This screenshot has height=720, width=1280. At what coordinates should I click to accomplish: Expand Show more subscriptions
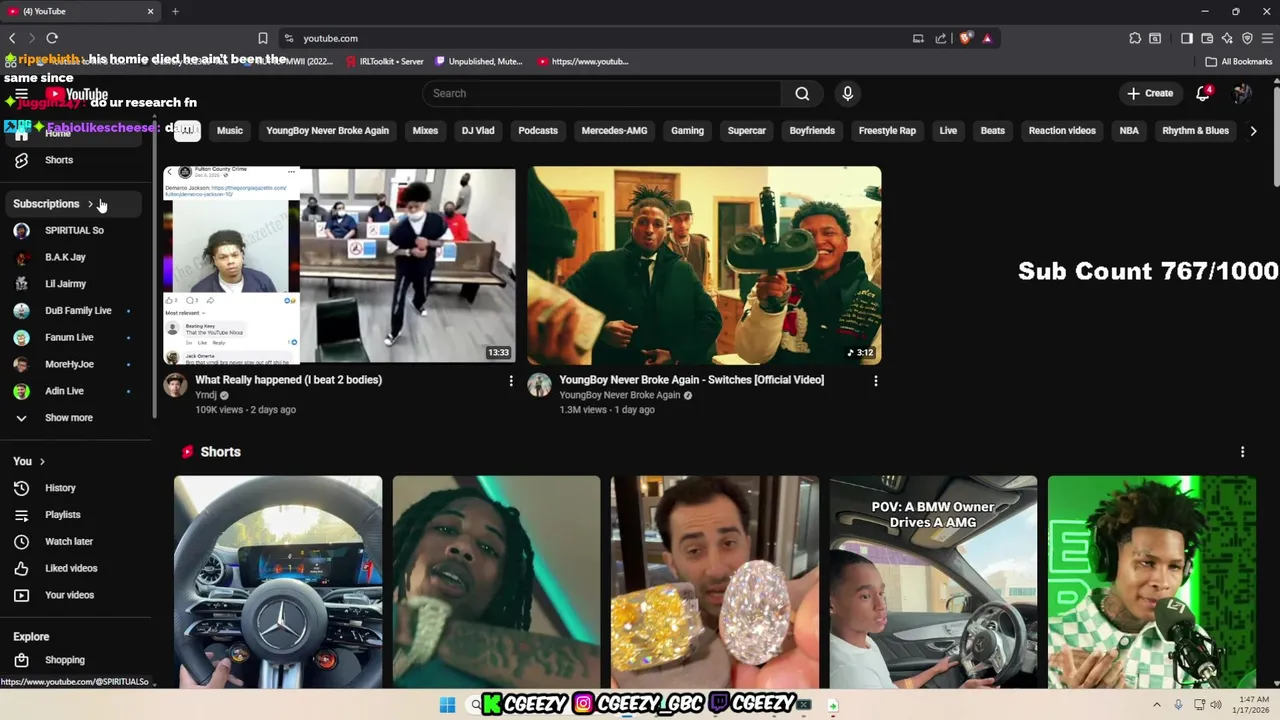click(x=68, y=418)
